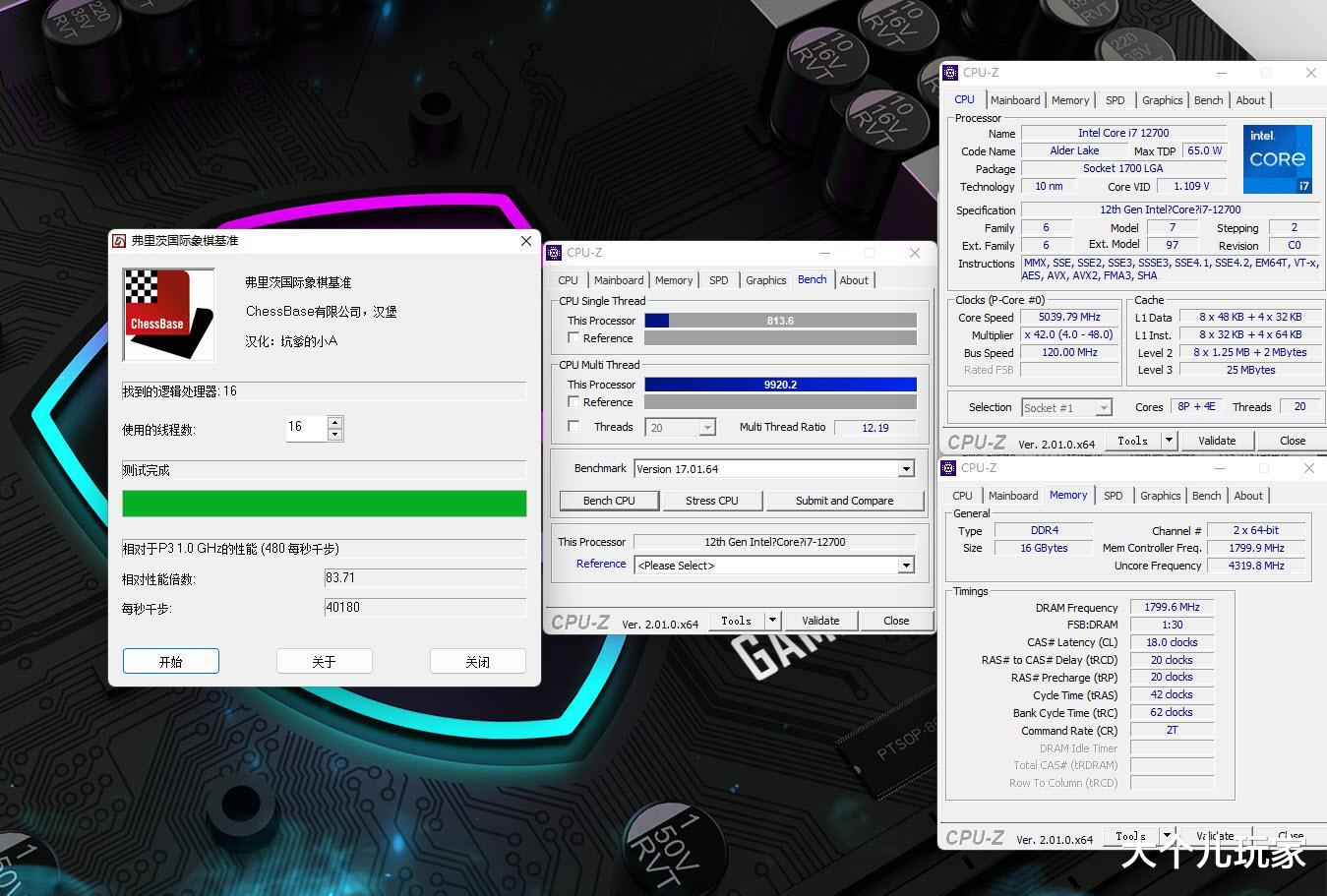Click the CPU-Z logo in the bottom status bar
The width and height of the screenshot is (1327, 896).
tap(974, 838)
